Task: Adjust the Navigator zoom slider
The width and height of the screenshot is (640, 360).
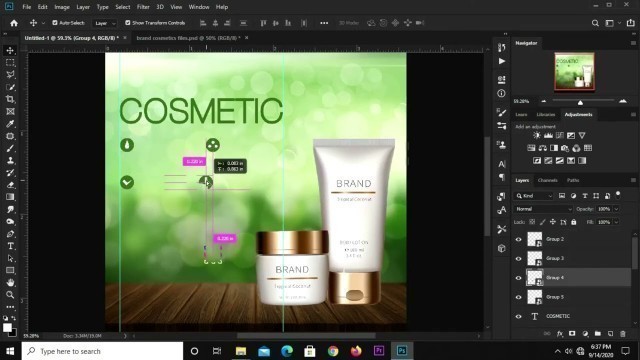Action: point(580,102)
